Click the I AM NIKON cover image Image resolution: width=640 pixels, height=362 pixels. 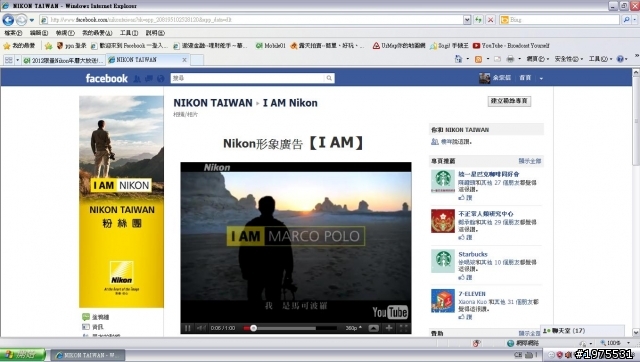pyautogui.click(x=121, y=202)
